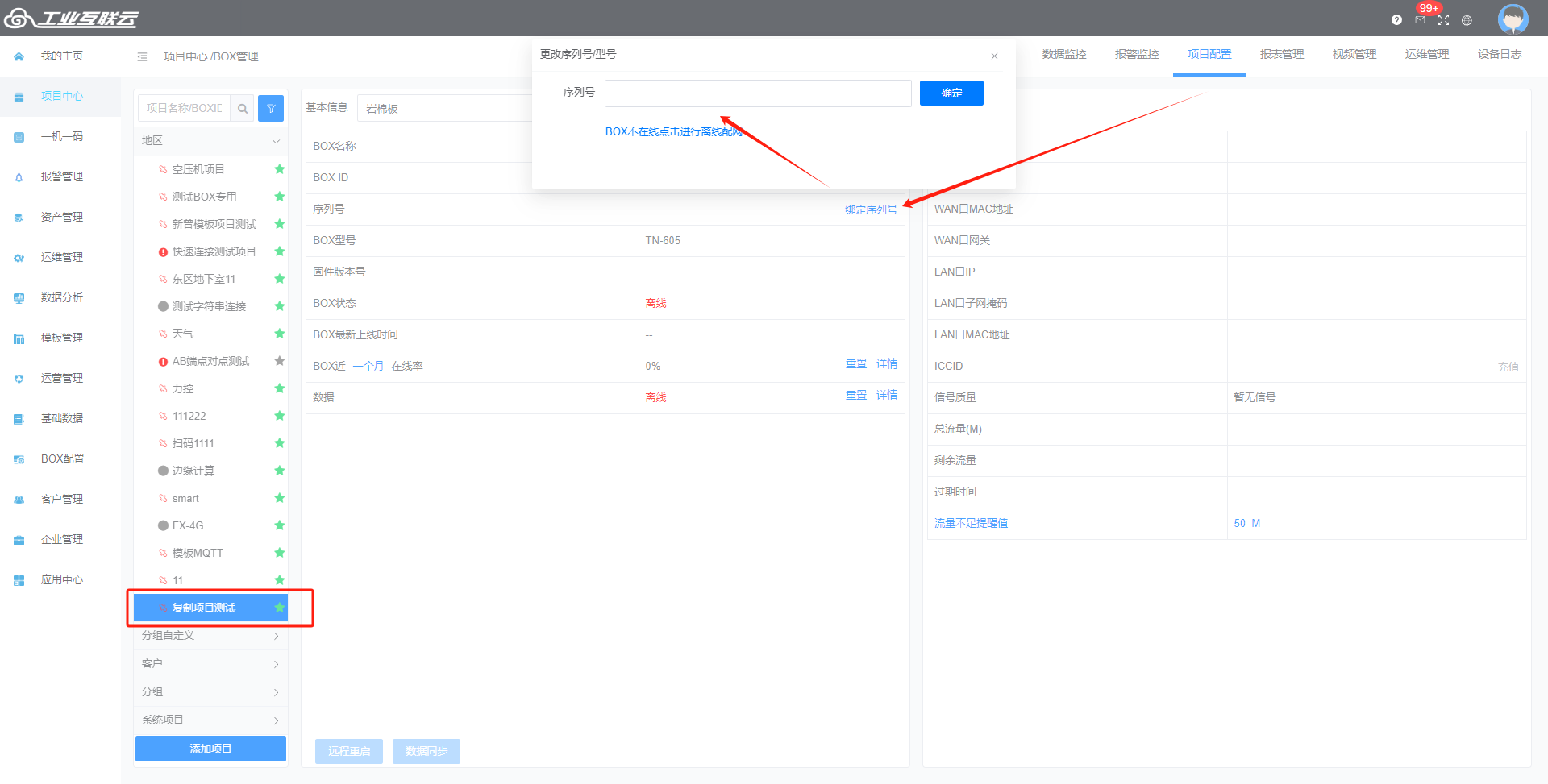Toggle favorite star for smart

coord(280,498)
